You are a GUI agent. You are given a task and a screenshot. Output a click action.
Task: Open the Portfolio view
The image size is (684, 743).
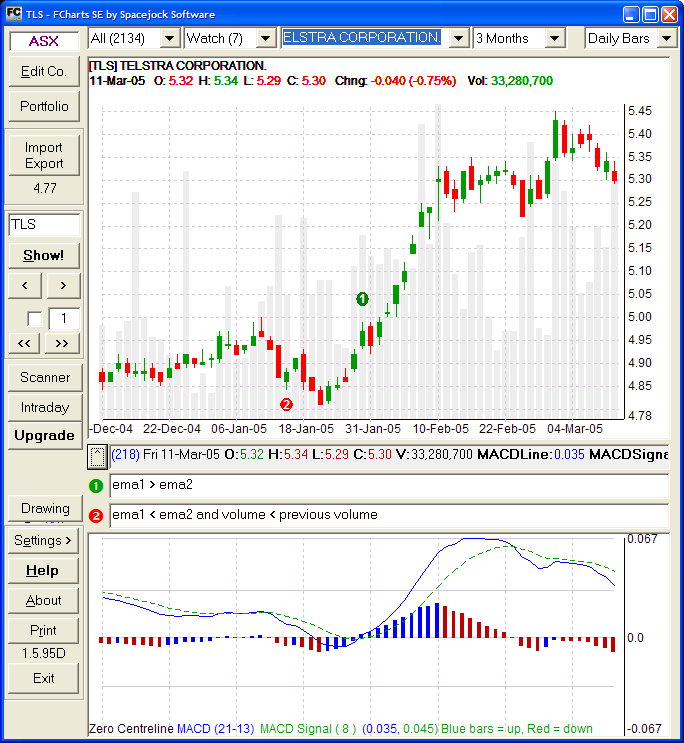(x=44, y=107)
